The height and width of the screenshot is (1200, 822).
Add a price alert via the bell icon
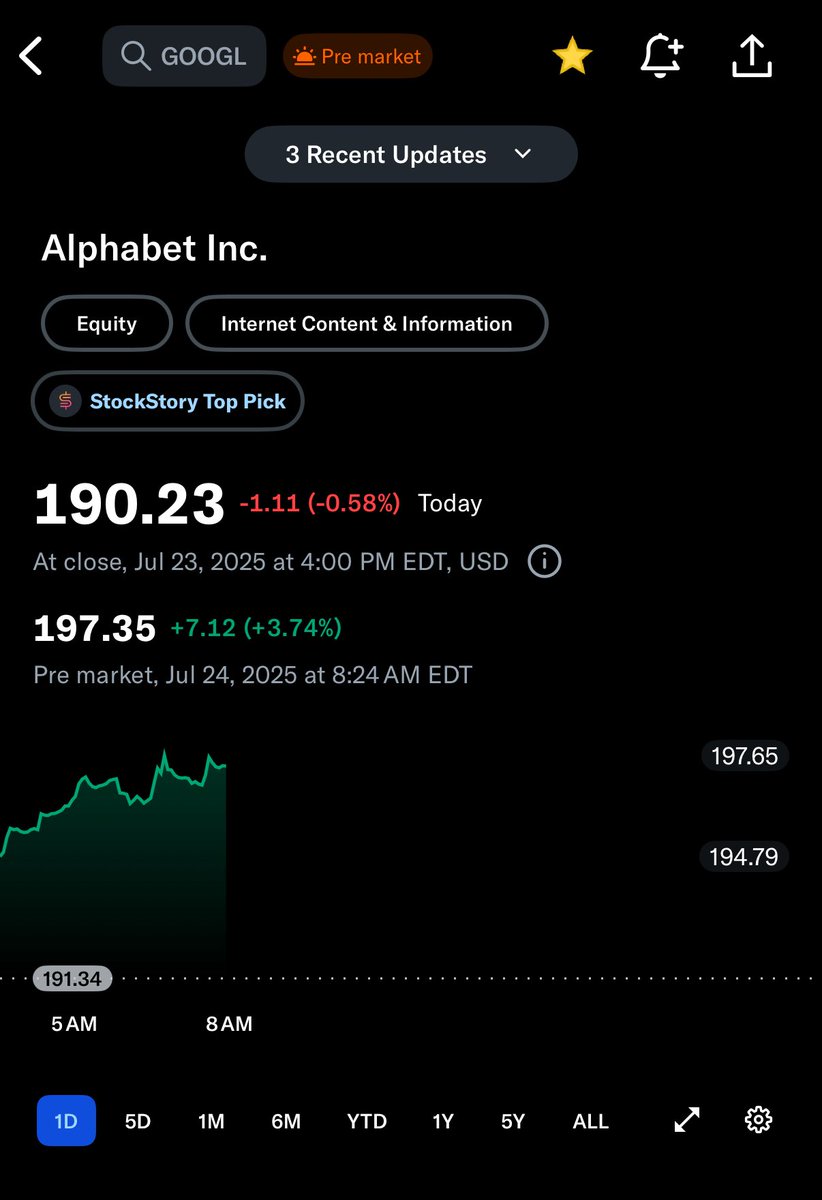click(x=661, y=56)
